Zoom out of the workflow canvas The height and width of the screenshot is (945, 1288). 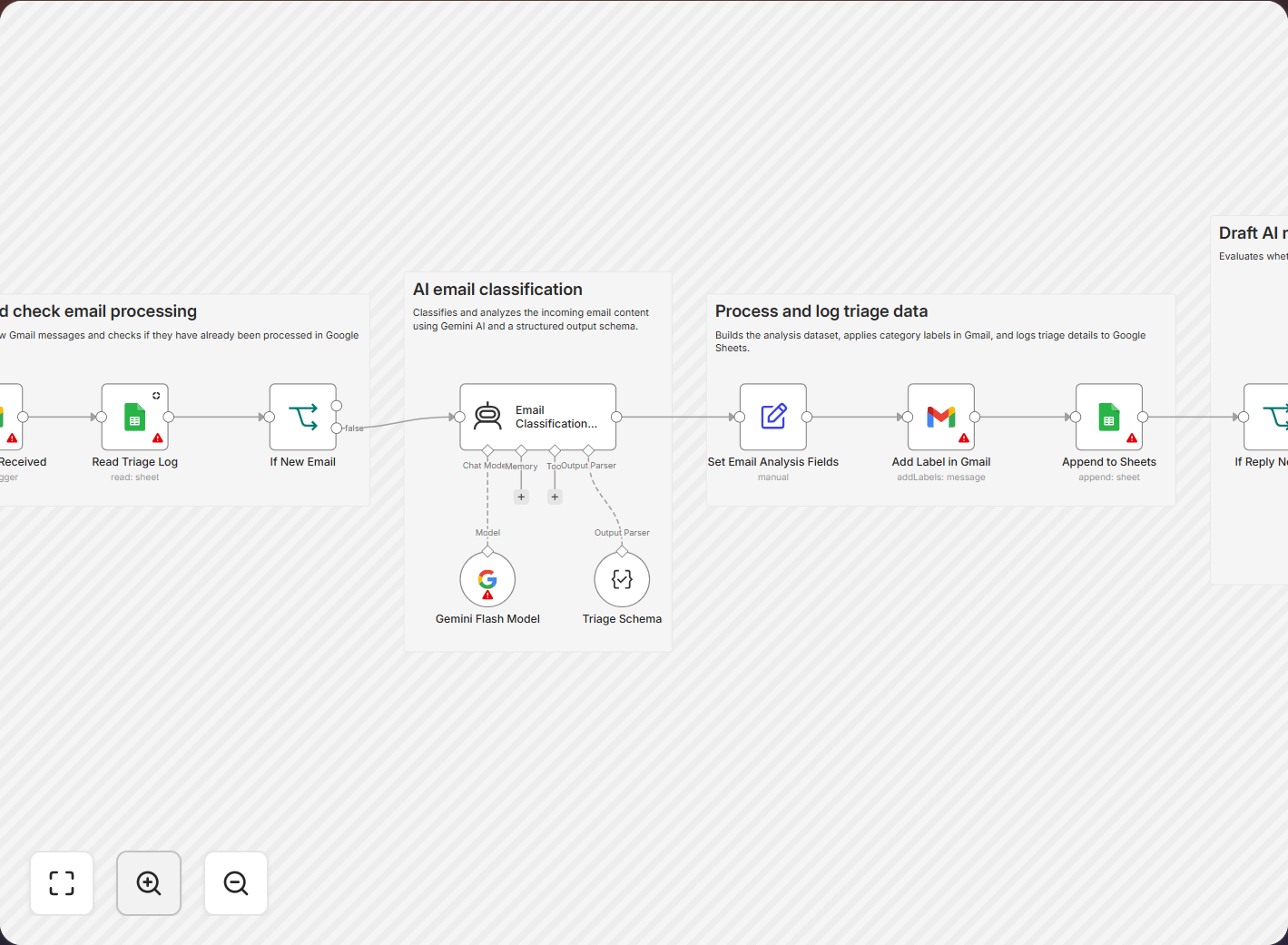tap(236, 883)
